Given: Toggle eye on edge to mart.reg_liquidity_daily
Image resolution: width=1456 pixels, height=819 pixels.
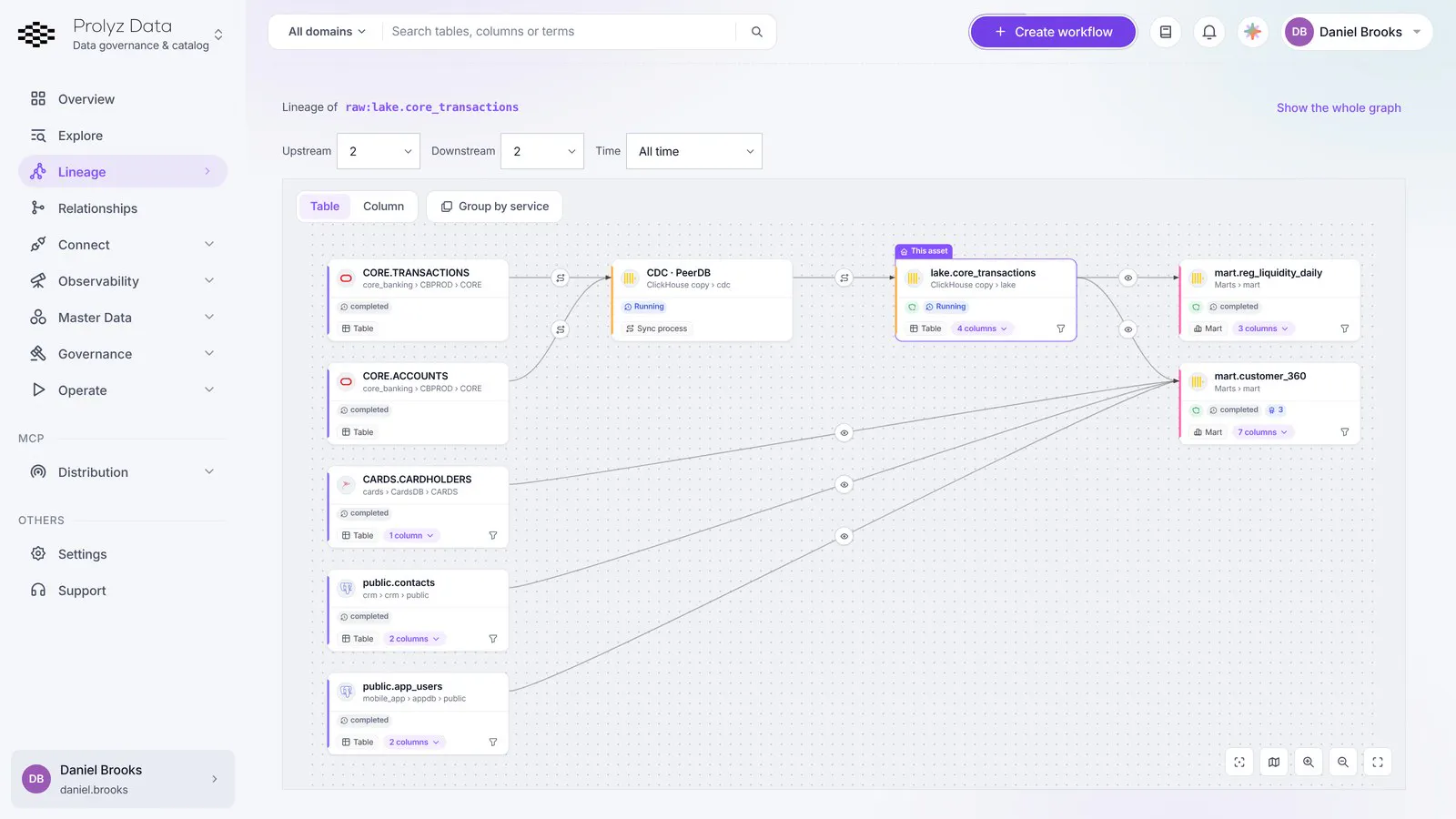Looking at the screenshot, I should (x=1128, y=278).
